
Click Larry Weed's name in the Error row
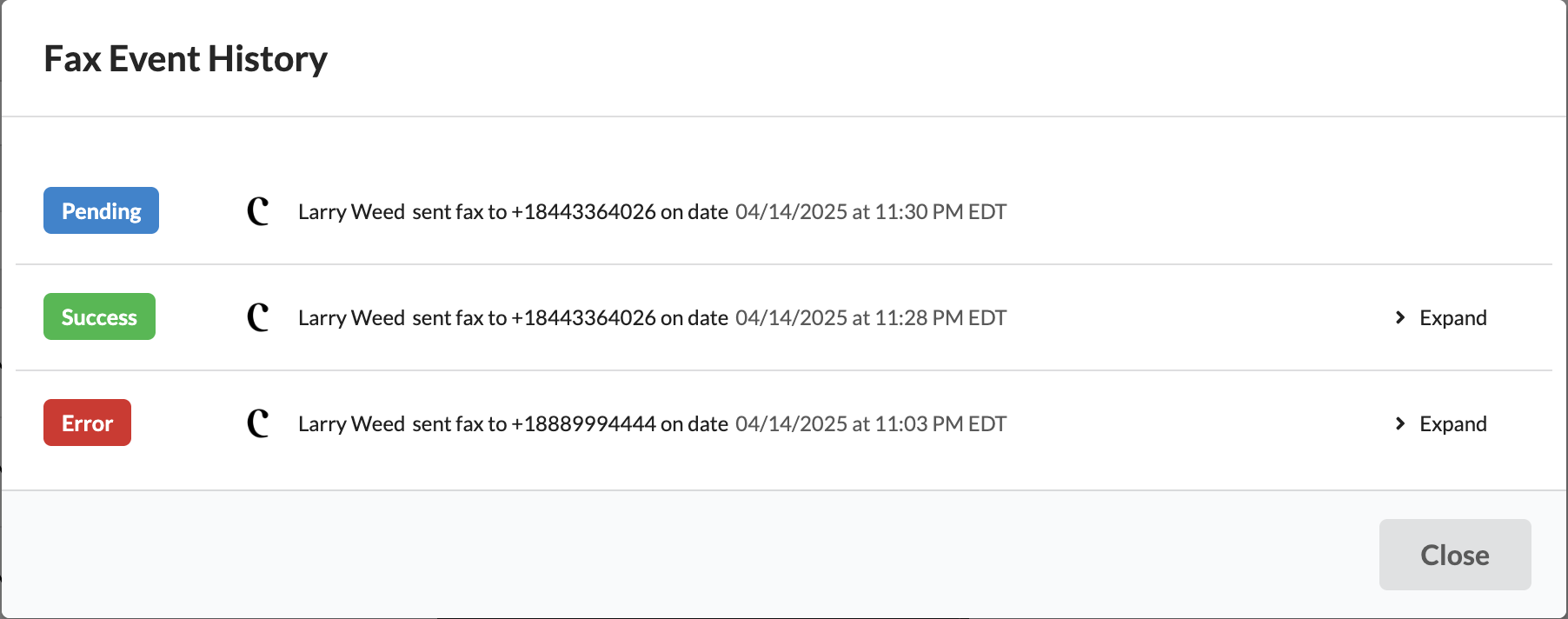coord(351,423)
